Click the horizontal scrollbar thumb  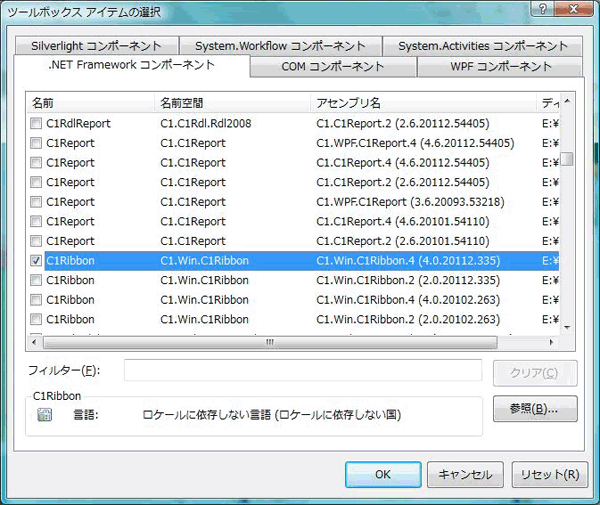click(x=270, y=342)
